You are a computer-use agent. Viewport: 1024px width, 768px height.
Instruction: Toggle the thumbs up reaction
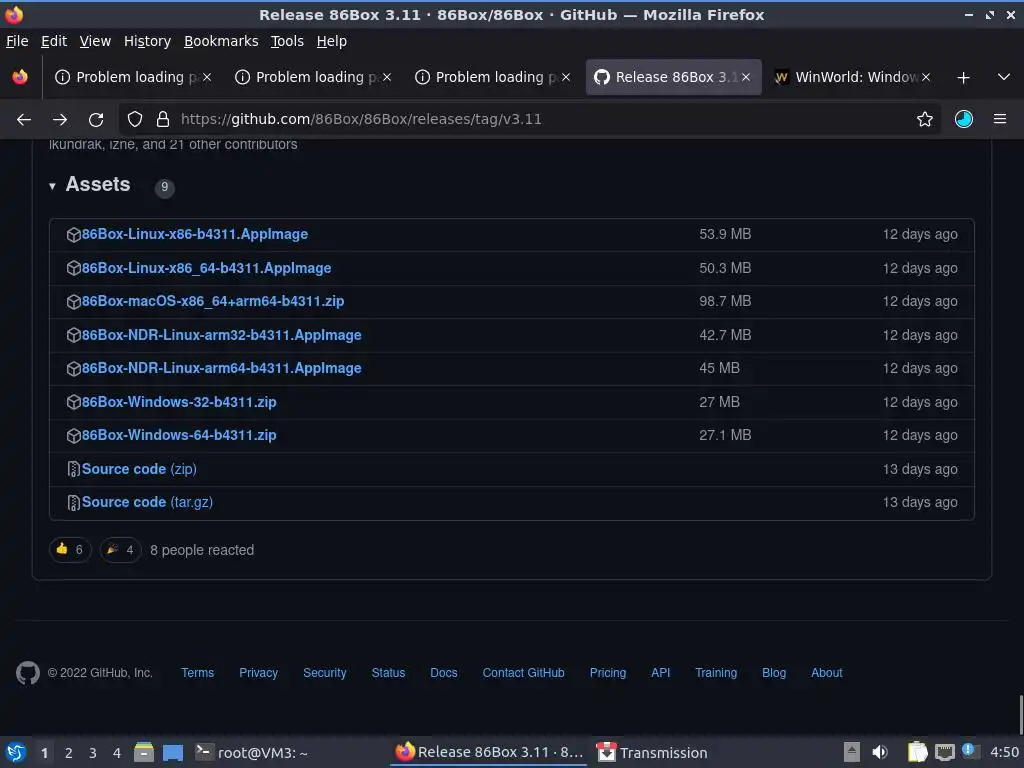(70, 550)
